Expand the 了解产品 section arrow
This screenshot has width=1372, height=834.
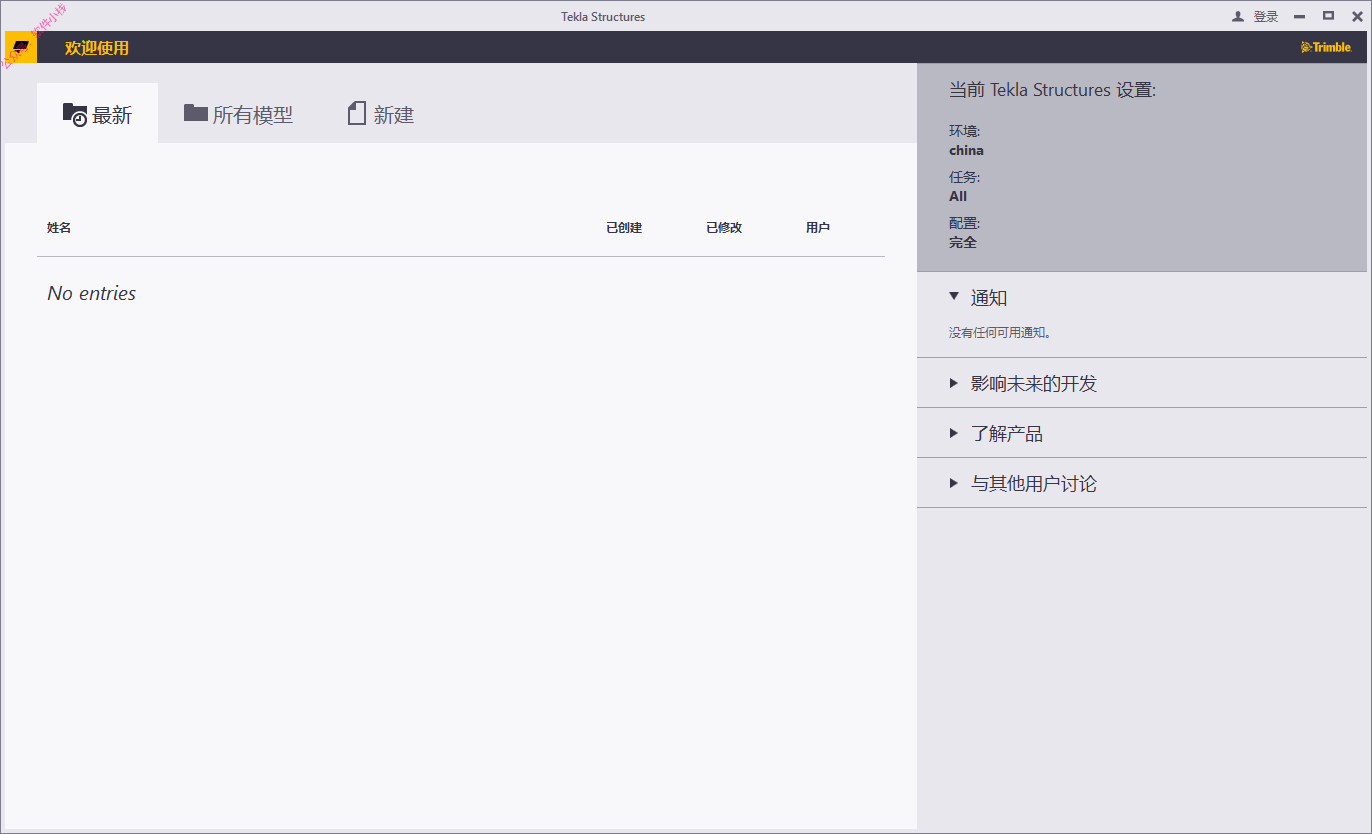[x=954, y=433]
